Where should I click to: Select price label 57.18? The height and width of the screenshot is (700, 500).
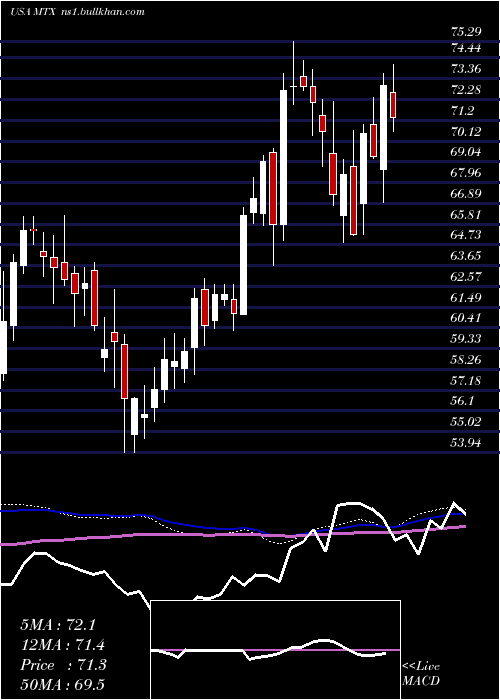click(466, 380)
